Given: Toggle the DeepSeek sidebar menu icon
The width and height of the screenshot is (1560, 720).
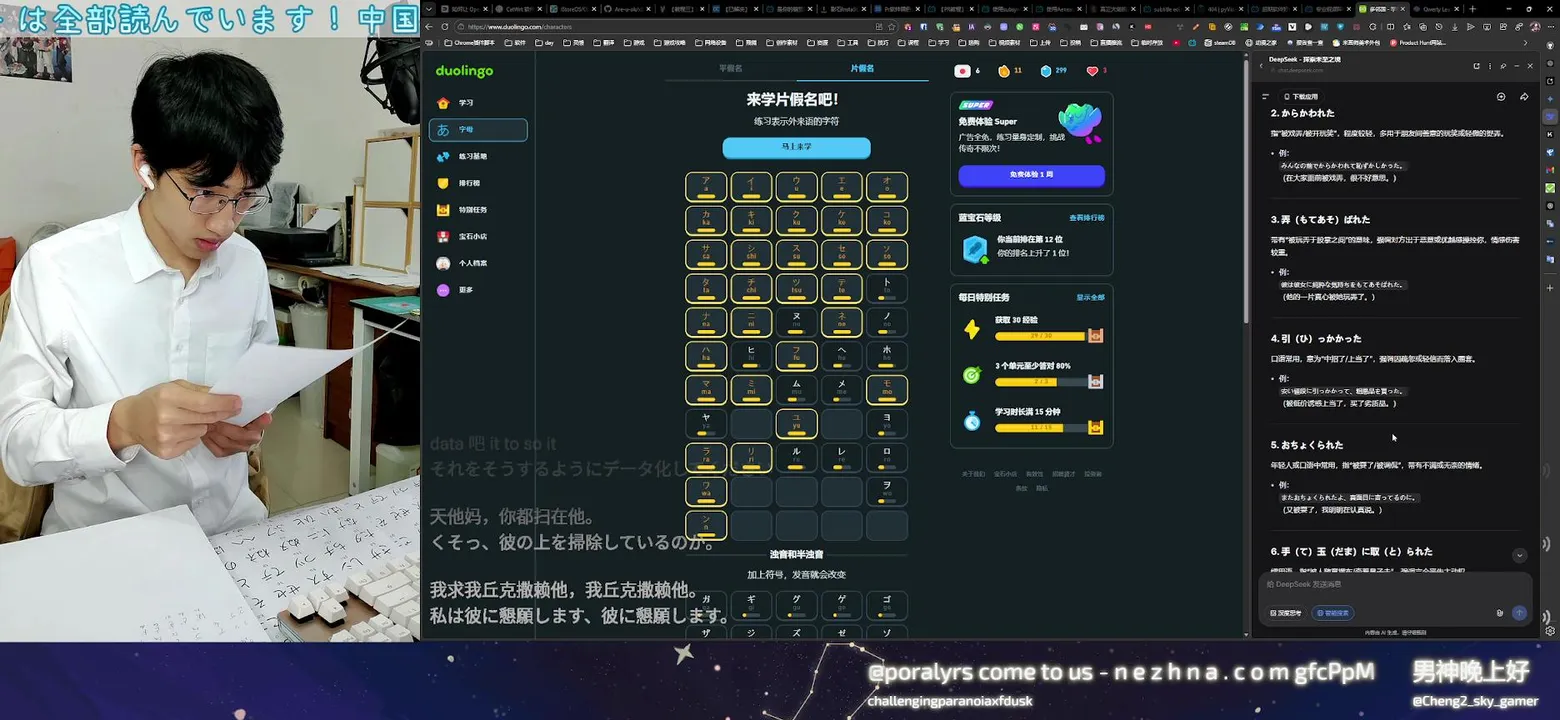Looking at the screenshot, I should (x=1266, y=97).
